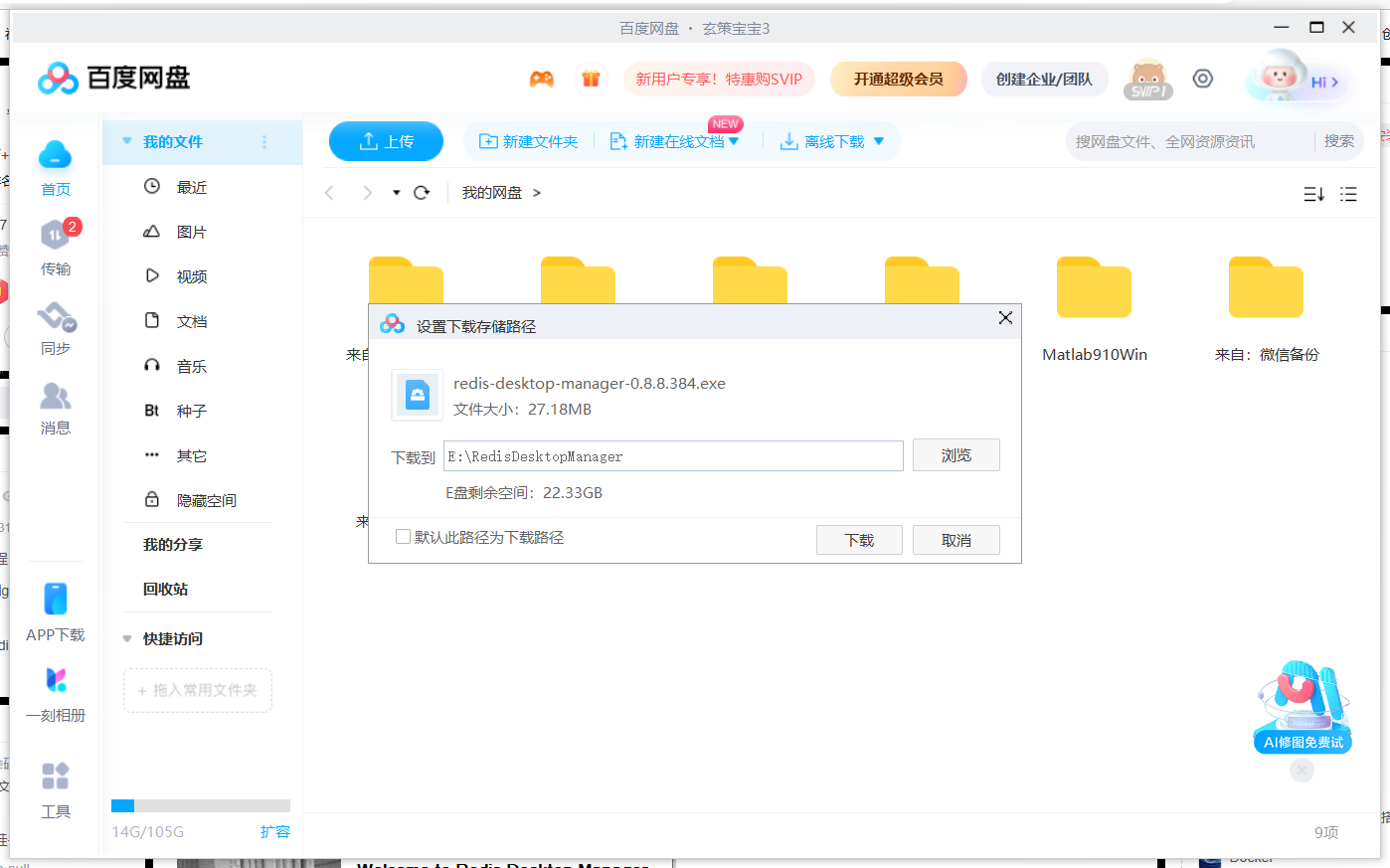Viewport: 1390px width, 868px height.
Task: Open the Hi user avatar profile
Action: click(x=1297, y=78)
